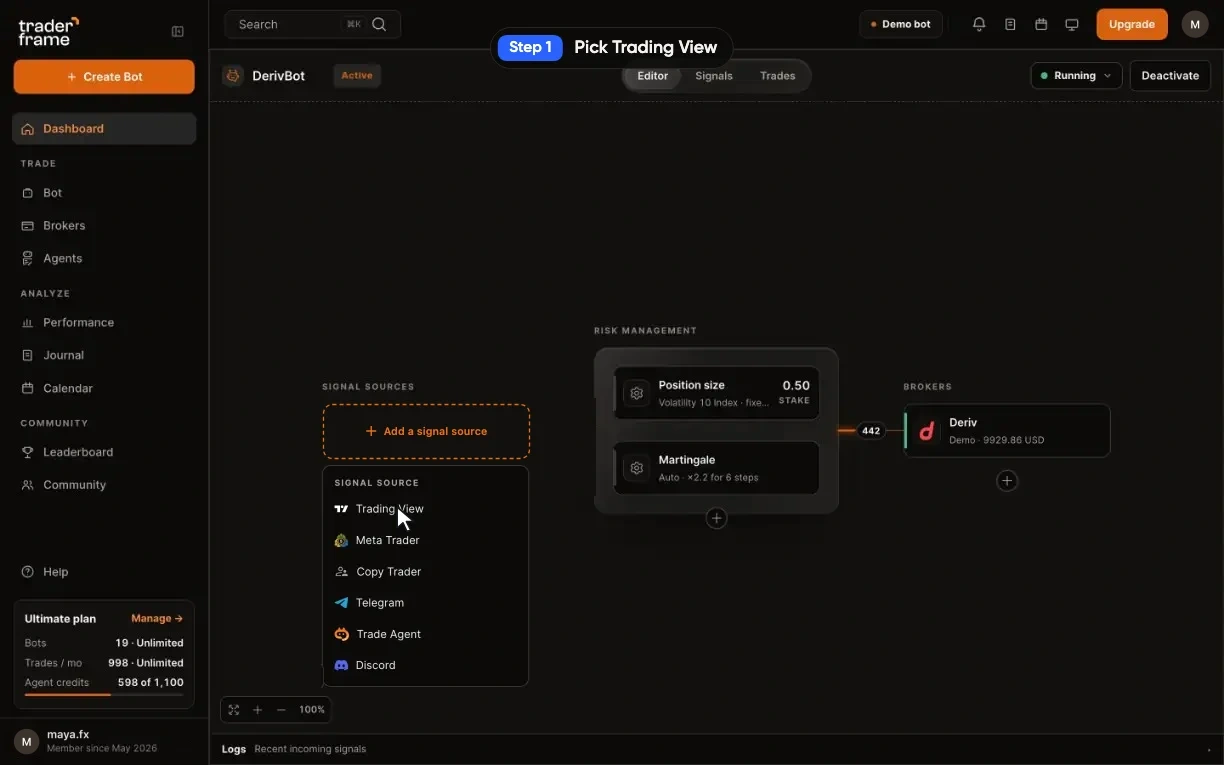Add a broker with plus under Deriv

coord(1007,481)
